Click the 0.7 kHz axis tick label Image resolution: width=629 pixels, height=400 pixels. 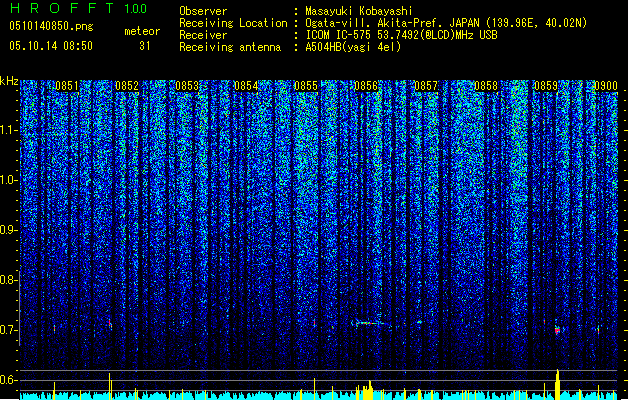click(x=9, y=330)
